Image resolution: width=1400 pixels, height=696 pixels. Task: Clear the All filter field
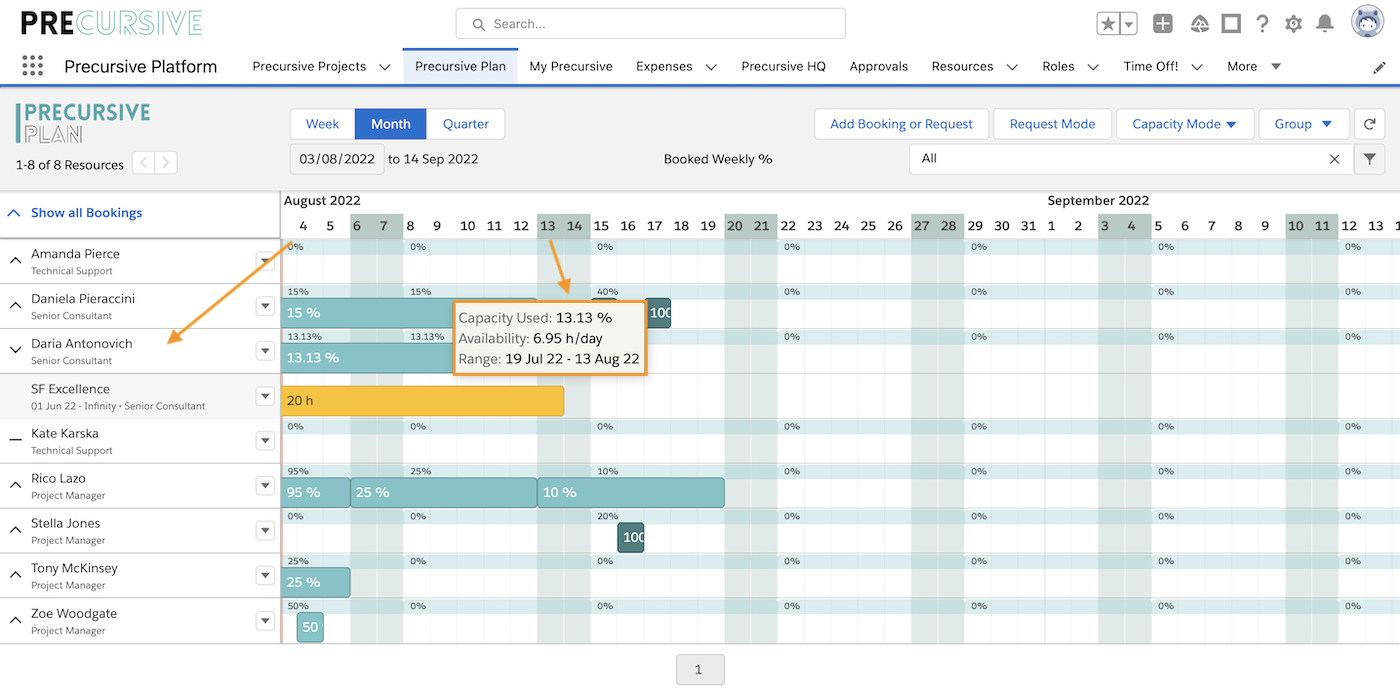(x=1334, y=159)
